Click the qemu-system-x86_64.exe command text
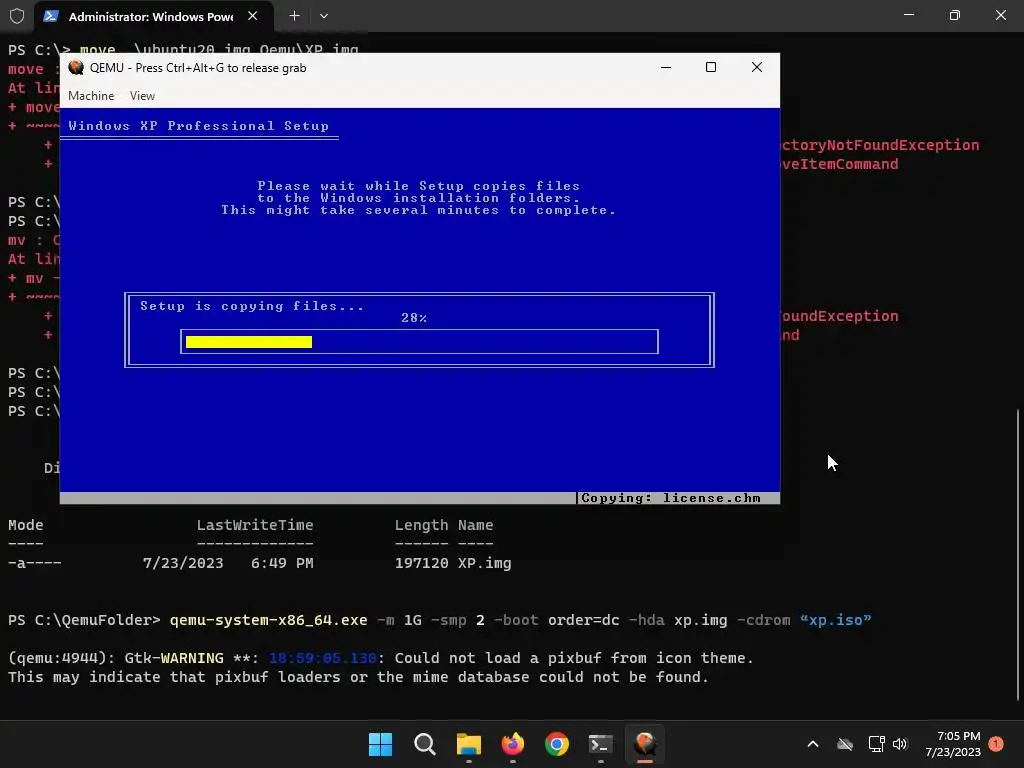1024x768 pixels. pos(268,620)
